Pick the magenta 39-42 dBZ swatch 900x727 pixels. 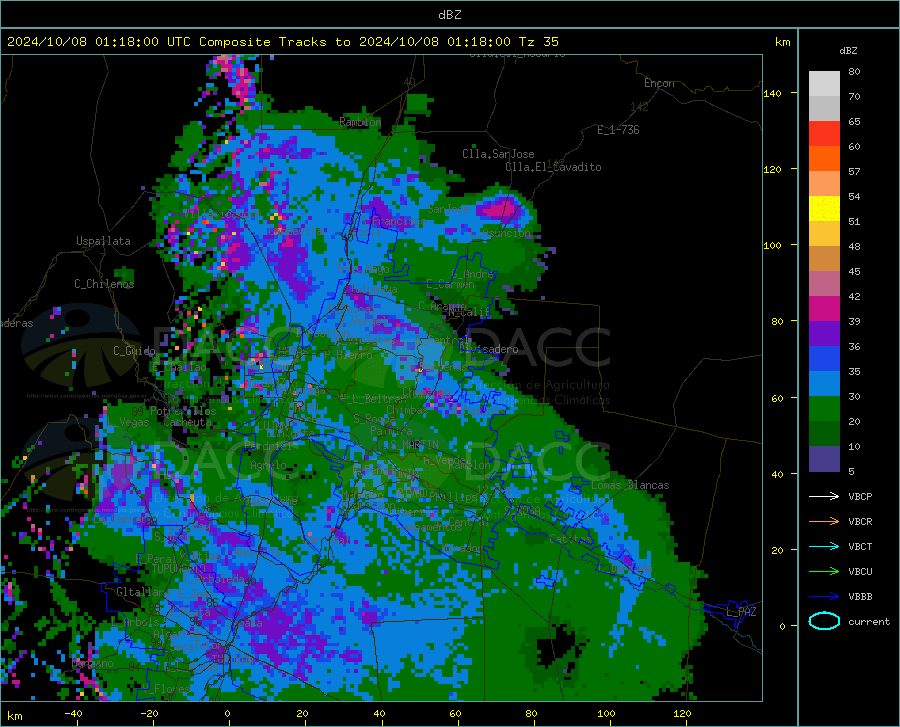[824, 309]
